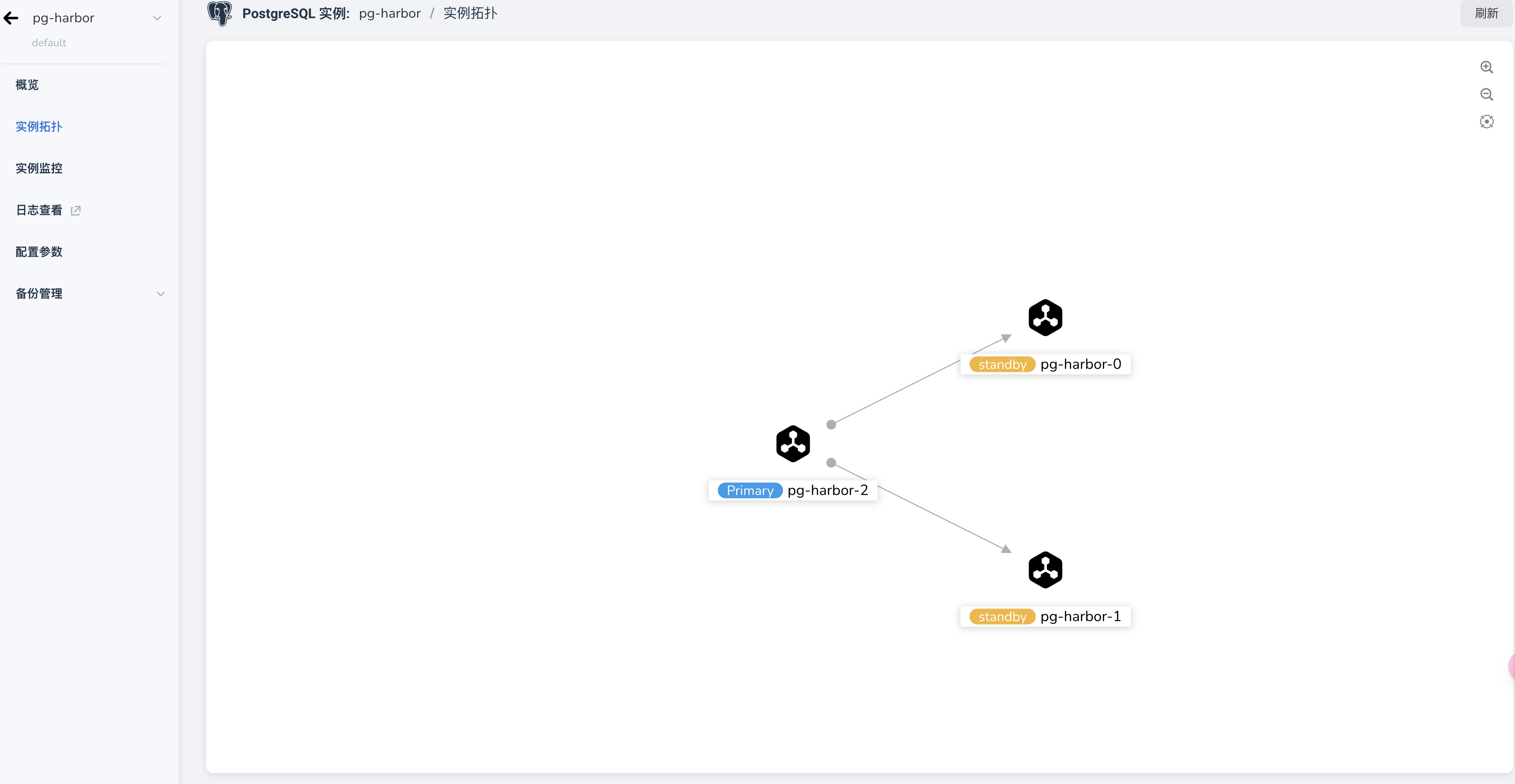Open the 实例监控 menu item
The height and width of the screenshot is (784, 1515).
pos(39,168)
